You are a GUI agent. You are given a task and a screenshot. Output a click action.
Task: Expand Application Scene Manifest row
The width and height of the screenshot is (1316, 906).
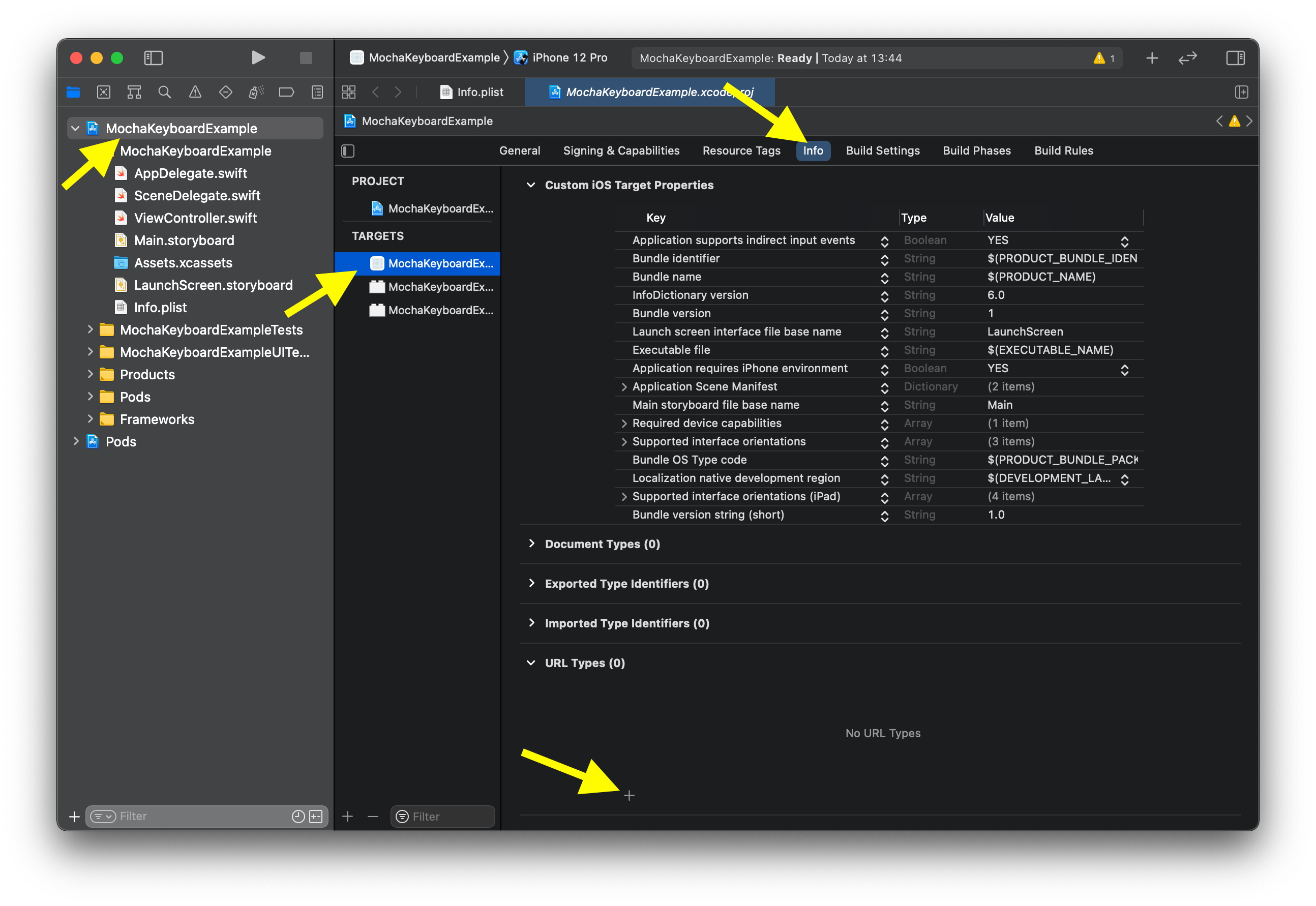pyautogui.click(x=624, y=386)
